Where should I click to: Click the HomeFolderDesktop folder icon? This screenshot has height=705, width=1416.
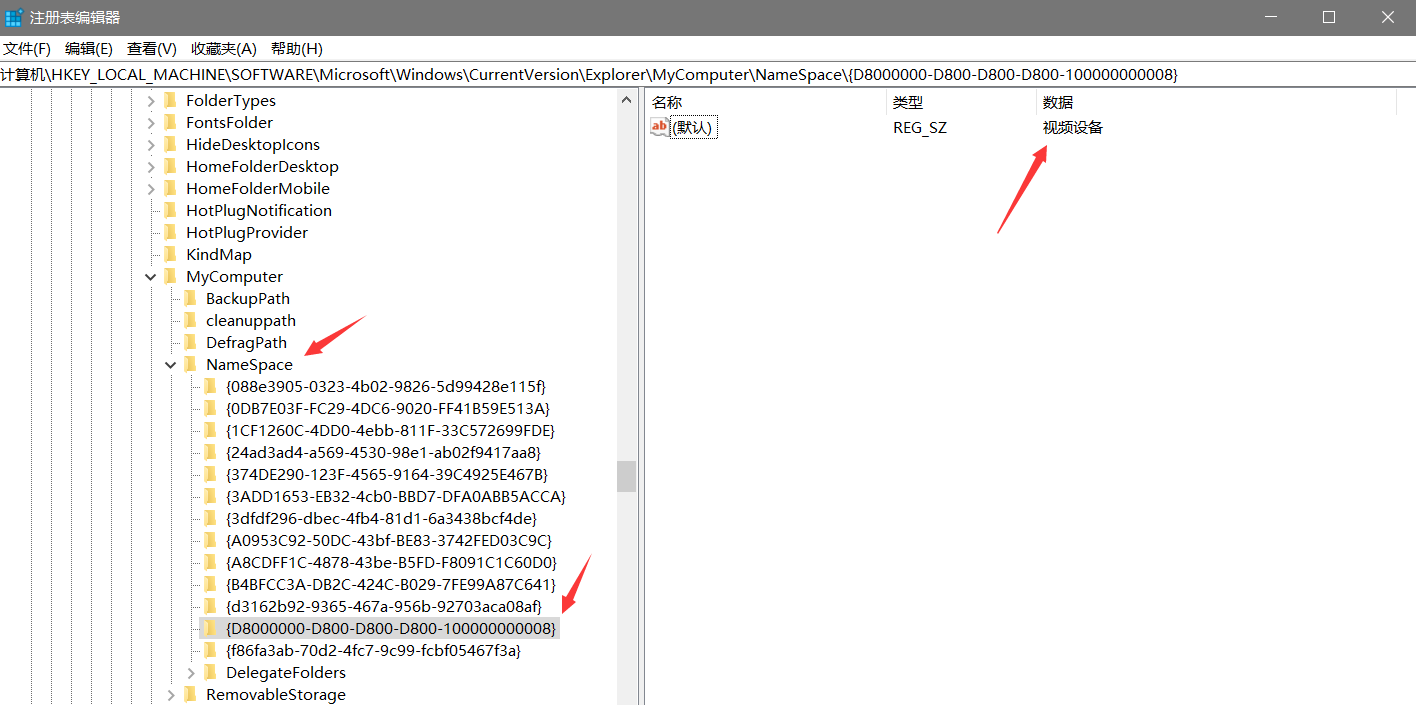point(170,166)
